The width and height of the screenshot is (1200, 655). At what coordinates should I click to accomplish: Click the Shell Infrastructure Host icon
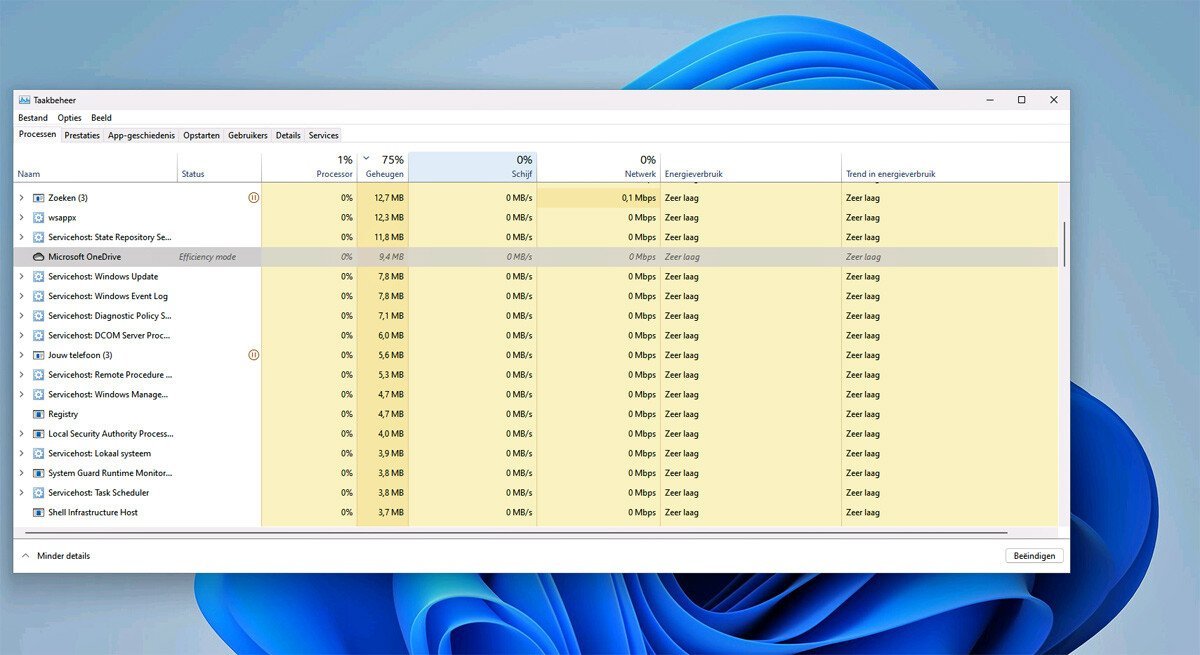coord(39,512)
